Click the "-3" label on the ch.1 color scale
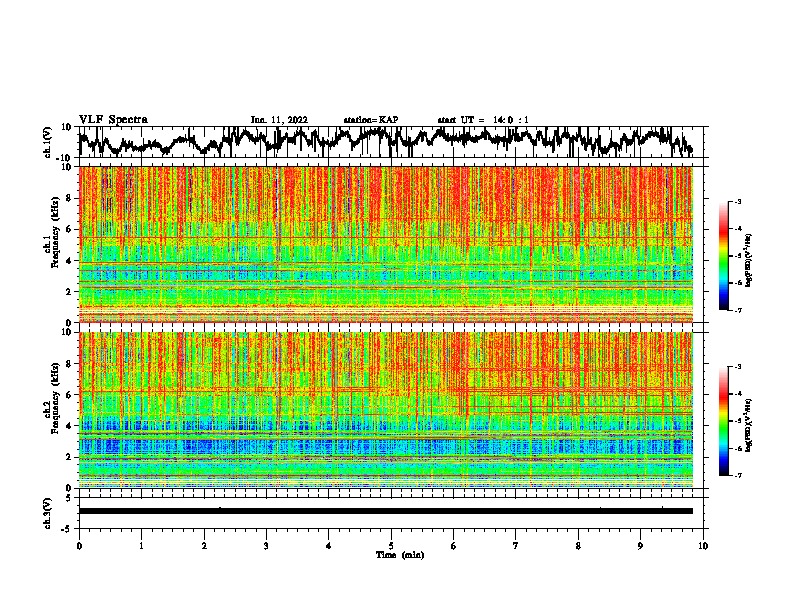792x612 pixels. pyautogui.click(x=738, y=202)
